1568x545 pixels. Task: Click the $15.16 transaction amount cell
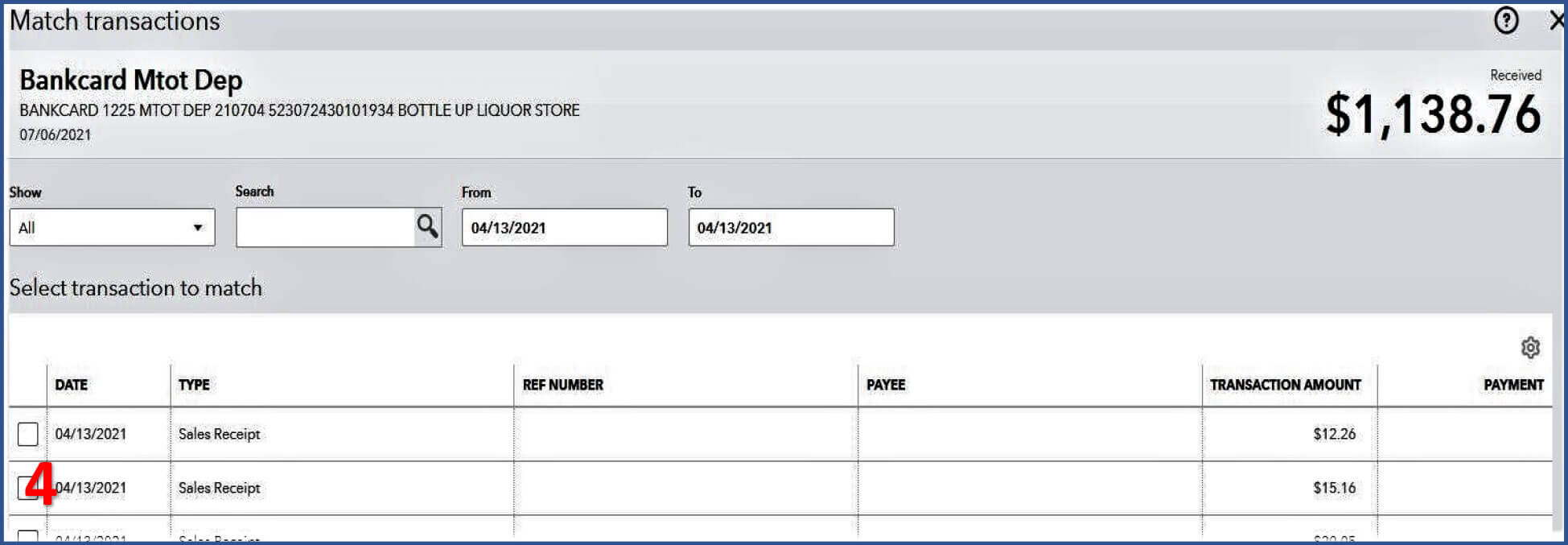point(1334,488)
